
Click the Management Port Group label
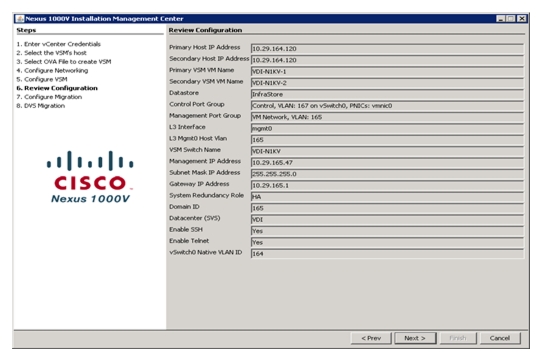tap(205, 115)
